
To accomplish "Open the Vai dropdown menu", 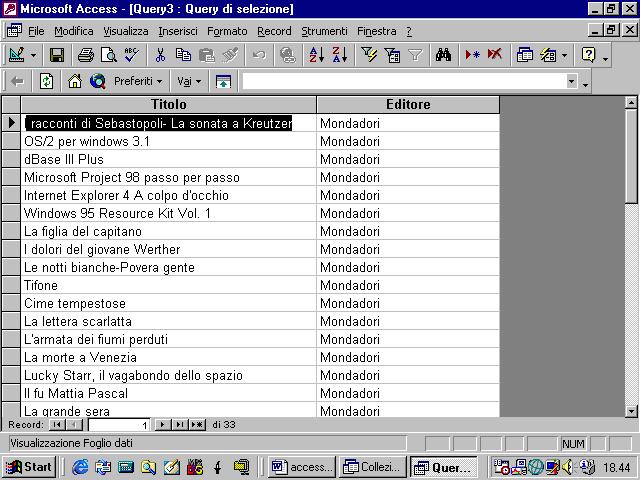I will 189,82.
